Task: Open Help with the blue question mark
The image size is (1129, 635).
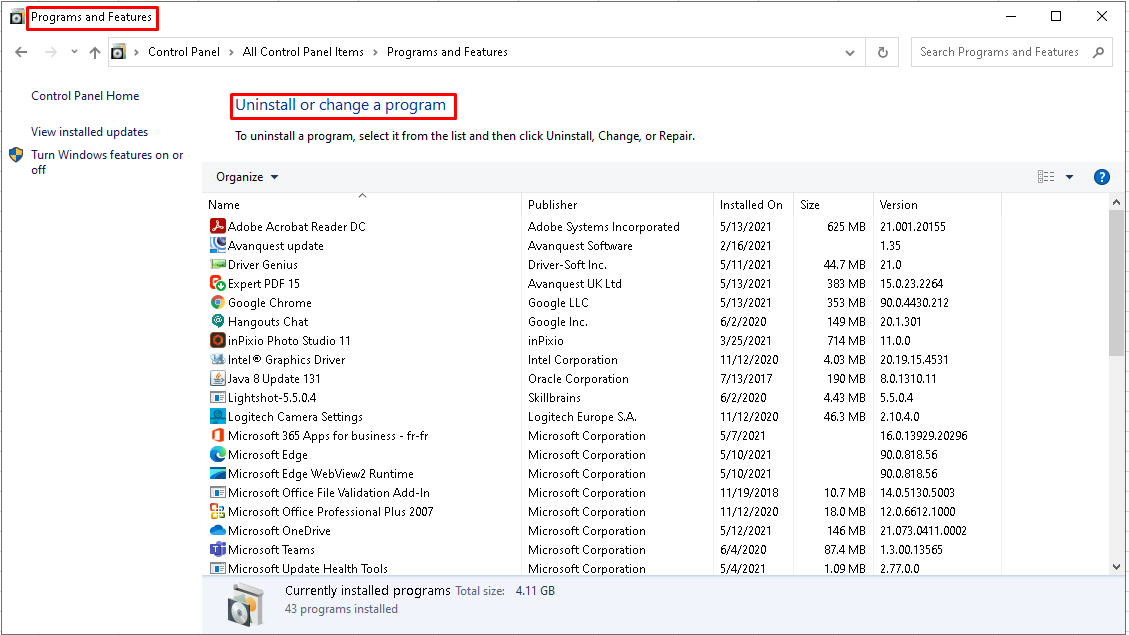Action: coord(1102,177)
